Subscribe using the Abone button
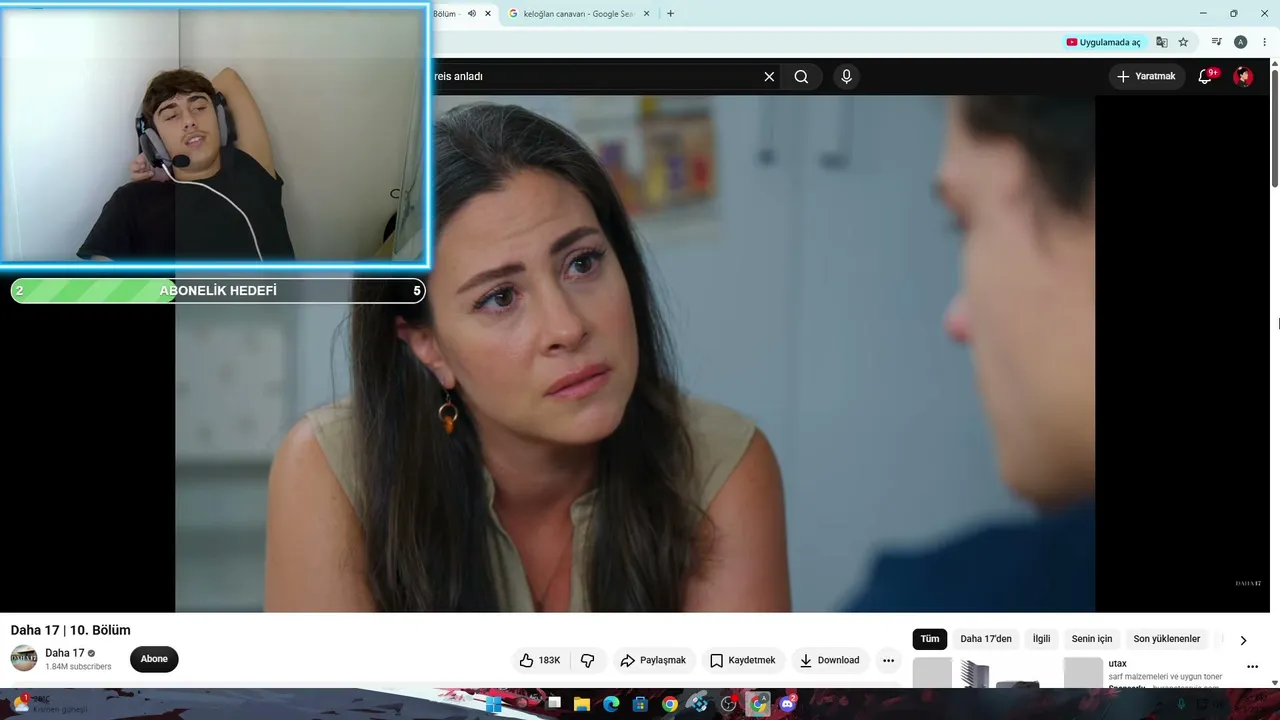1280x720 pixels. 154,659
